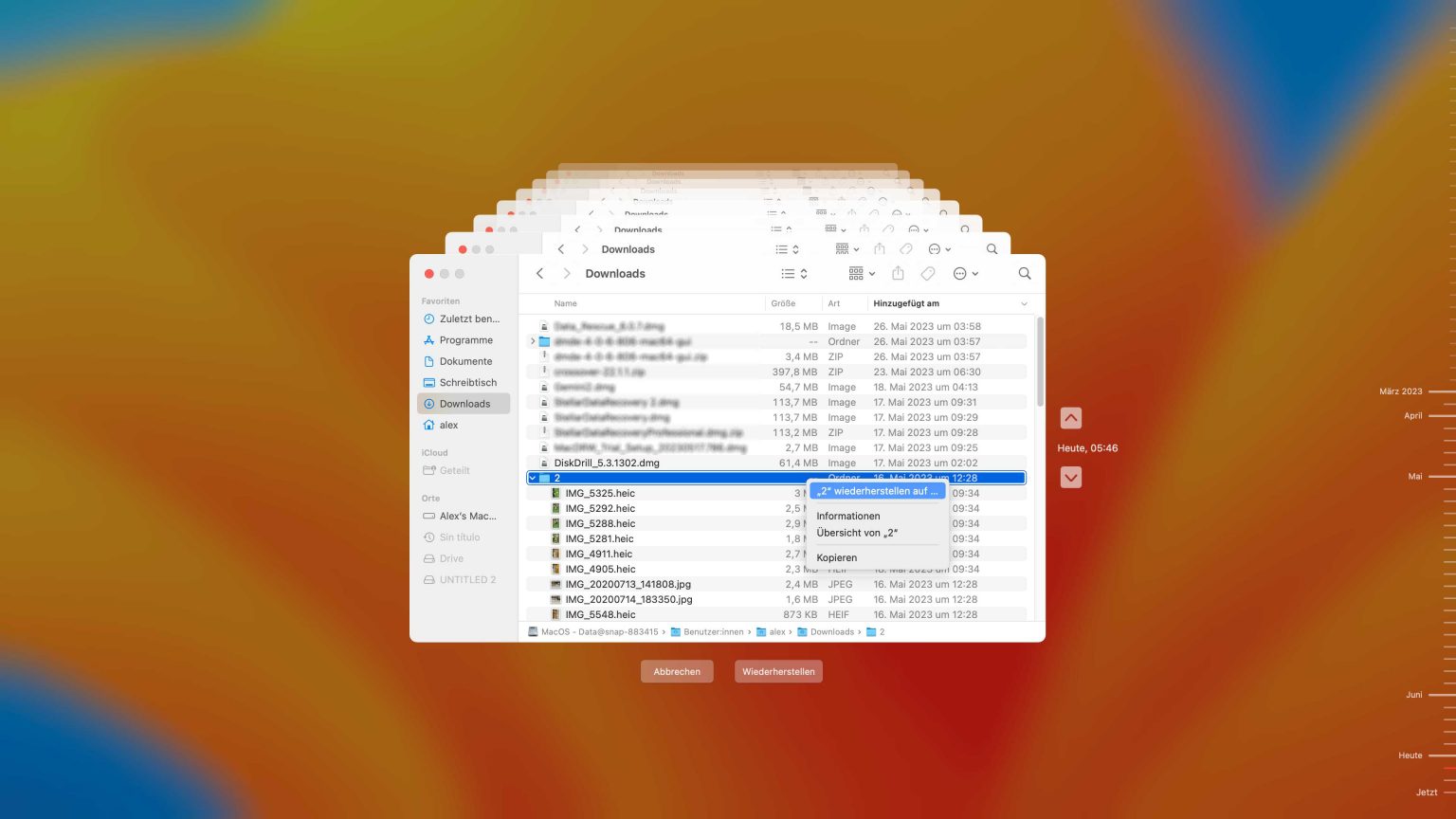Click the Share icon in front window toolbar
The height and width of the screenshot is (819, 1456).
point(898,273)
